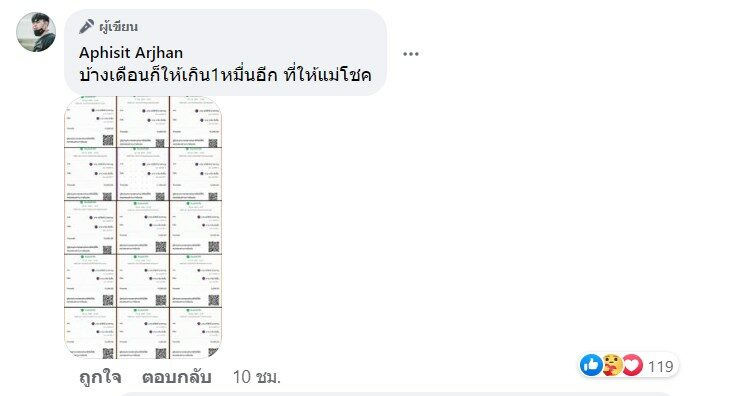Click the comment text about แม่โชค
This screenshot has width=730, height=396.
tap(225, 74)
